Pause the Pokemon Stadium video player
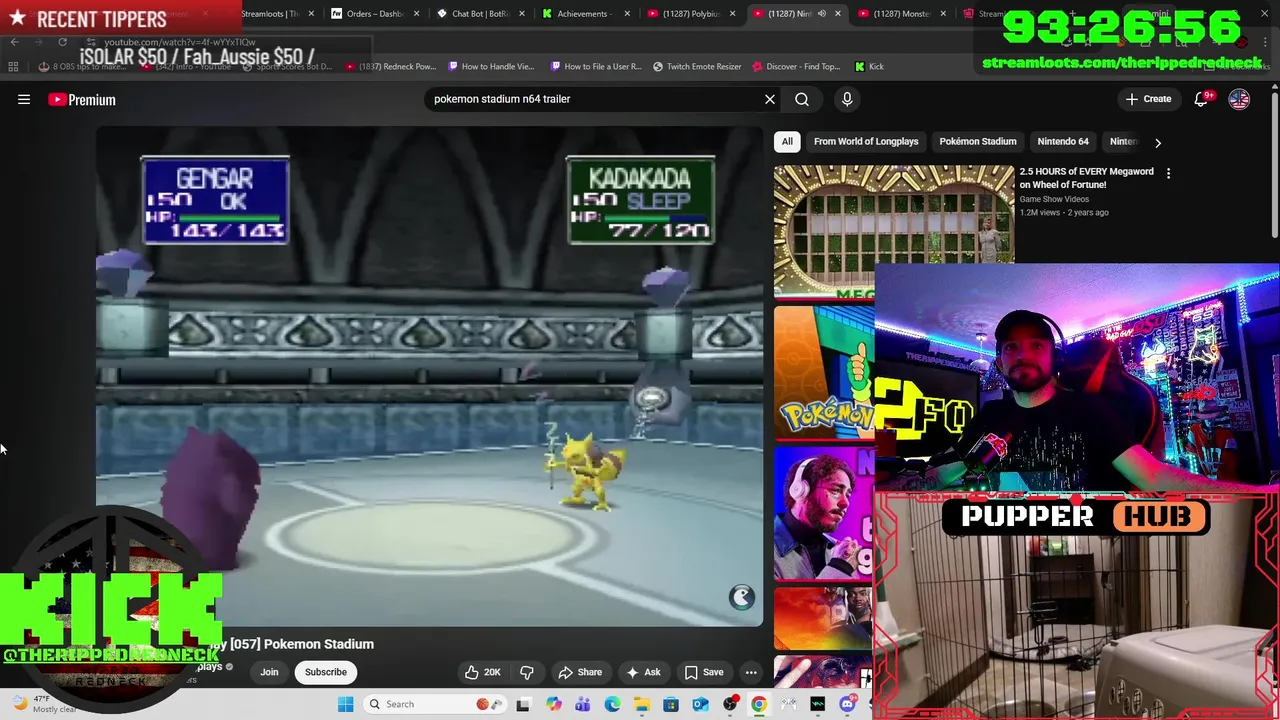Image resolution: width=1280 pixels, height=720 pixels. (430, 375)
